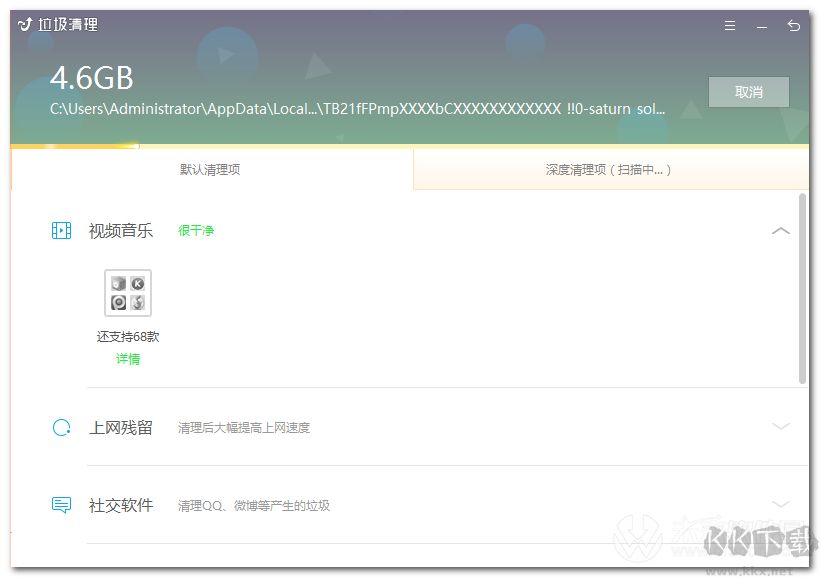Switch to the 深度清理项 tab
820x578 pixels.
pos(609,169)
